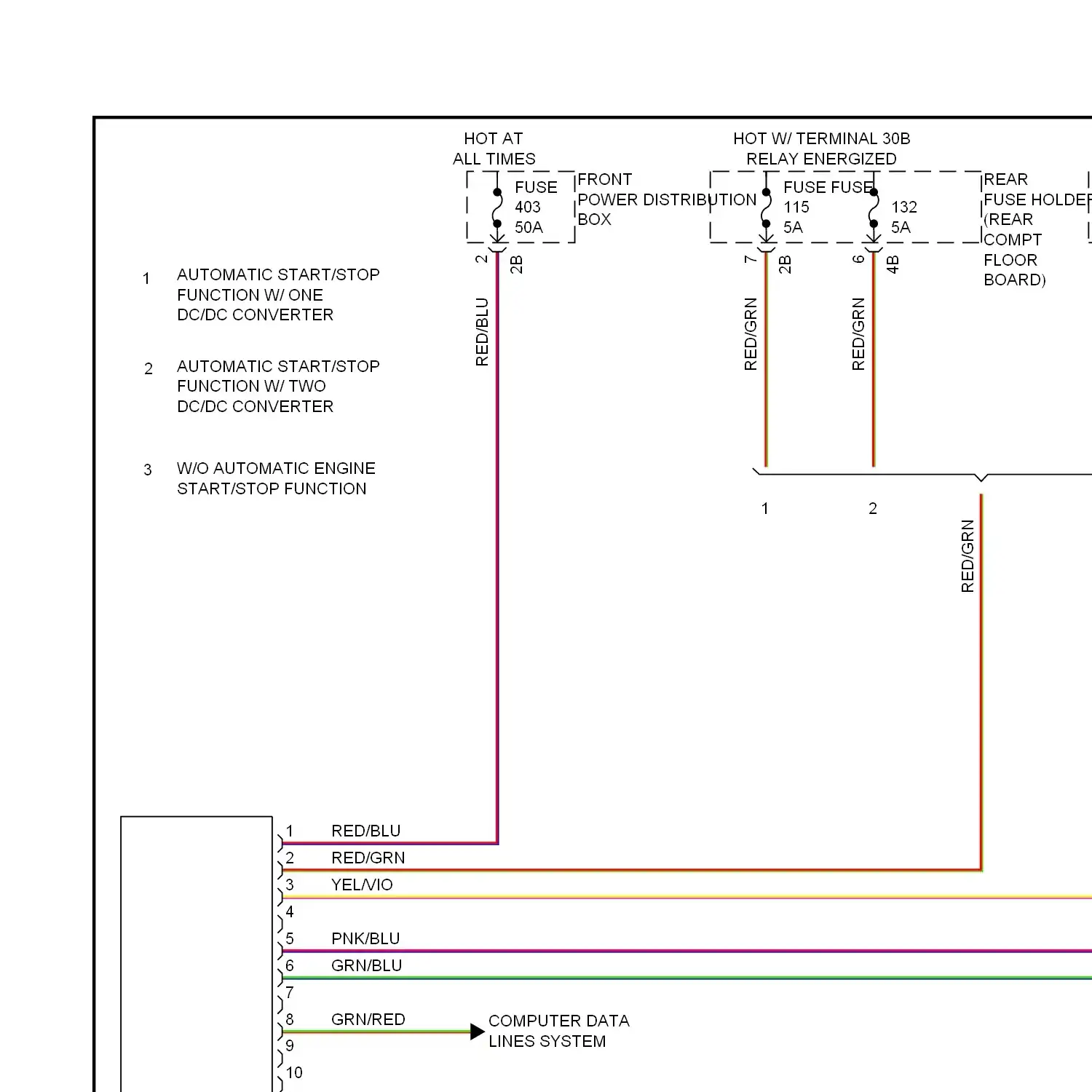Click pin 8 GRN/RED wire label
This screenshot has width=1092, height=1092.
[x=368, y=1019]
